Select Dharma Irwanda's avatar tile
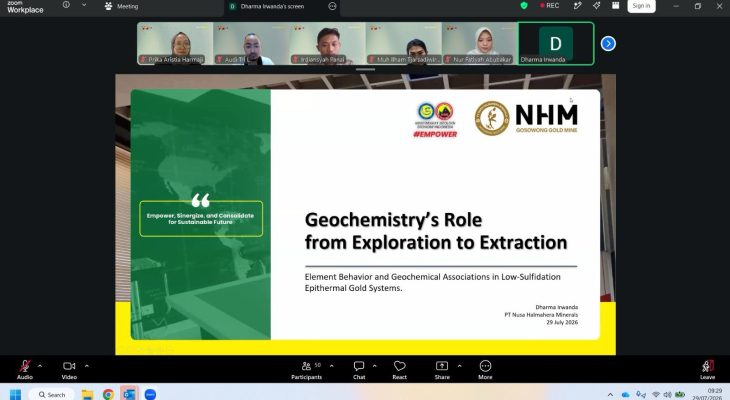The height and width of the screenshot is (400, 730). [556, 43]
